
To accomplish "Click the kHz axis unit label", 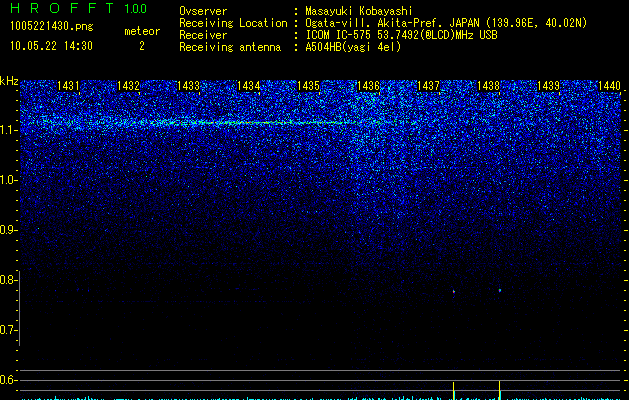I will pyautogui.click(x=9, y=81).
